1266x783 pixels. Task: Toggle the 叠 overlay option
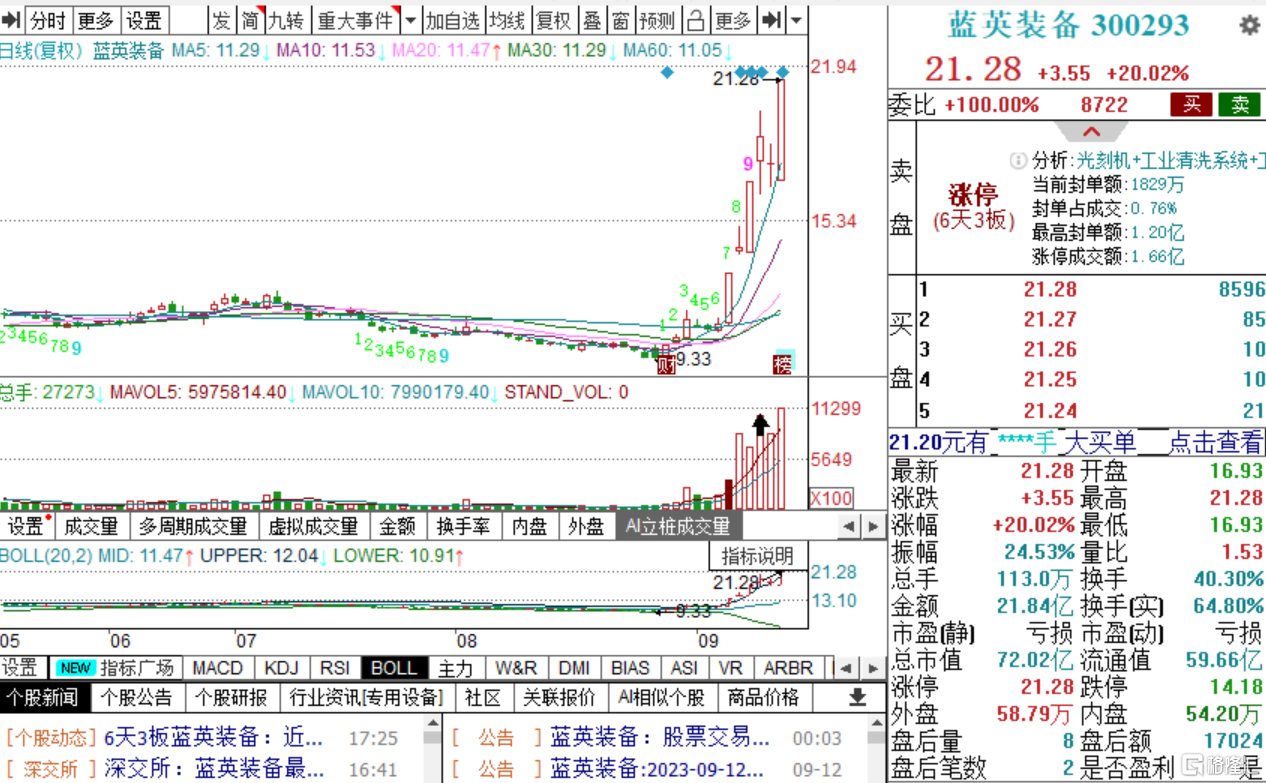[592, 19]
